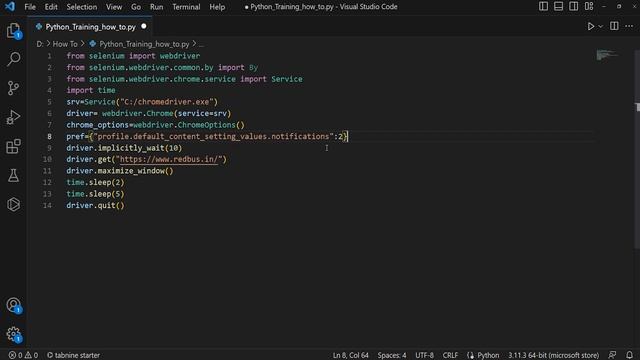Click on "time.sleep(5)" line
Screen dimensions: 640x360
point(96,194)
